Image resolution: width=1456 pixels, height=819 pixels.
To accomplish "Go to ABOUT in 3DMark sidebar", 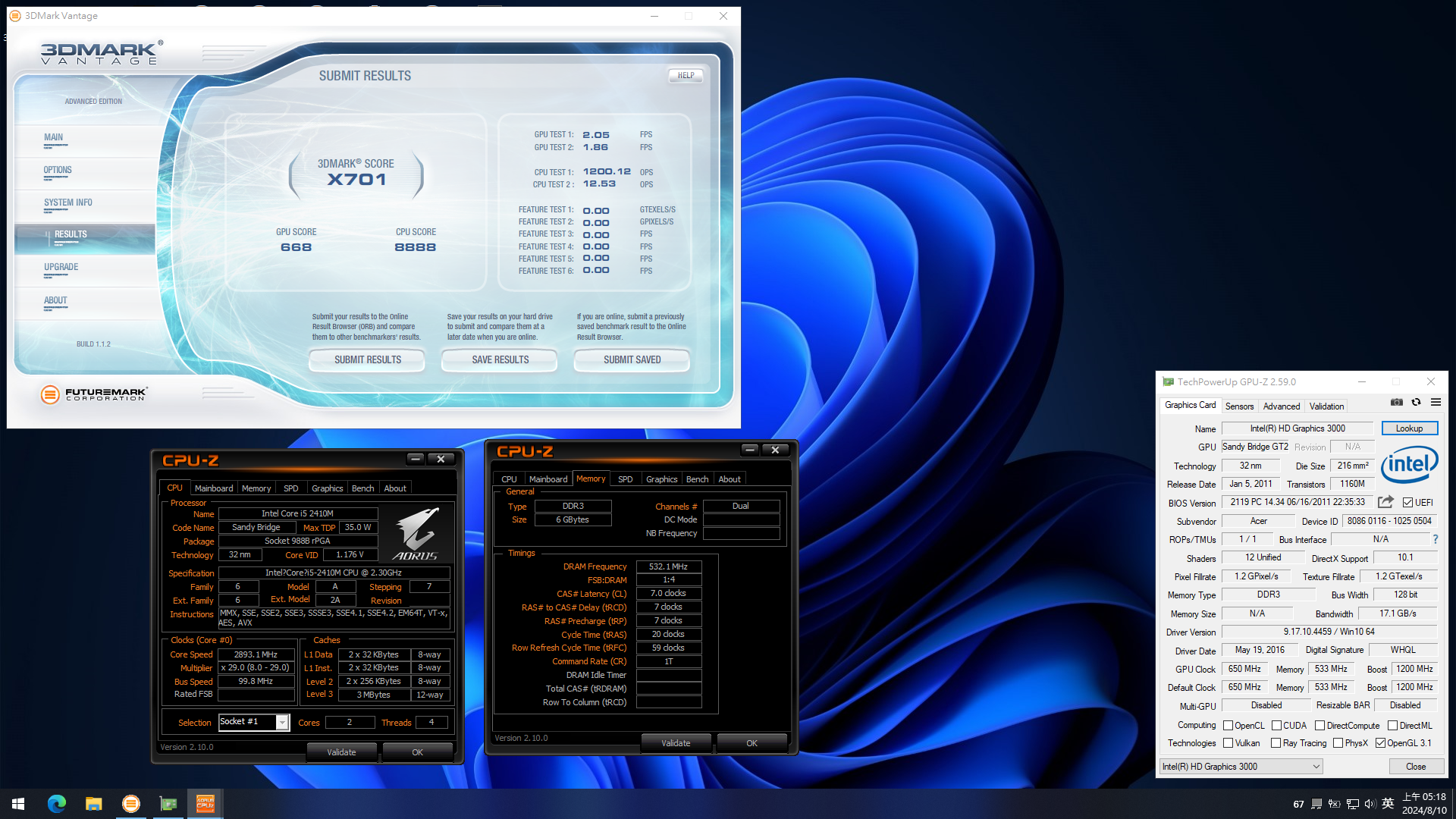I will [55, 301].
